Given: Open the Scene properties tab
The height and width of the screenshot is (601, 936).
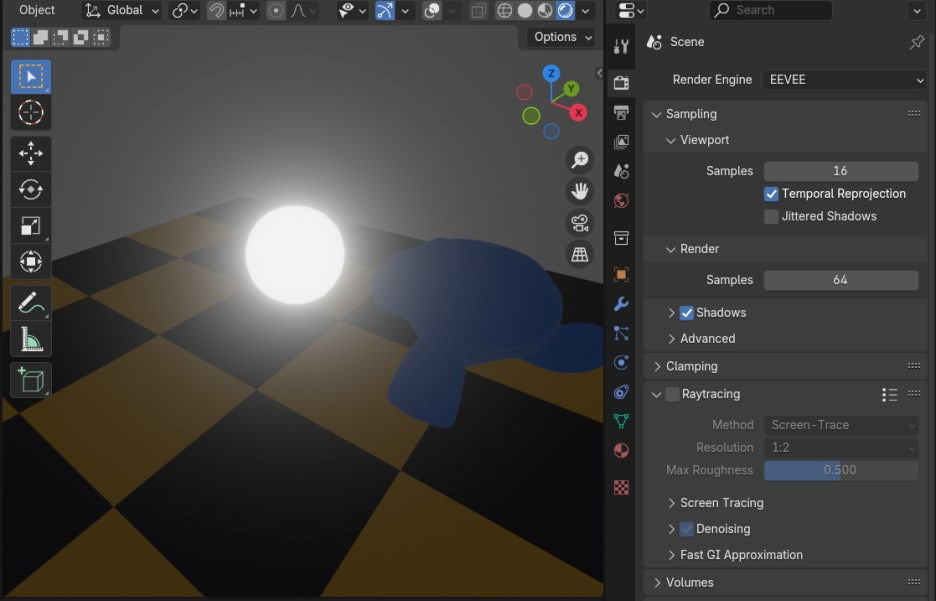Looking at the screenshot, I should [621, 171].
